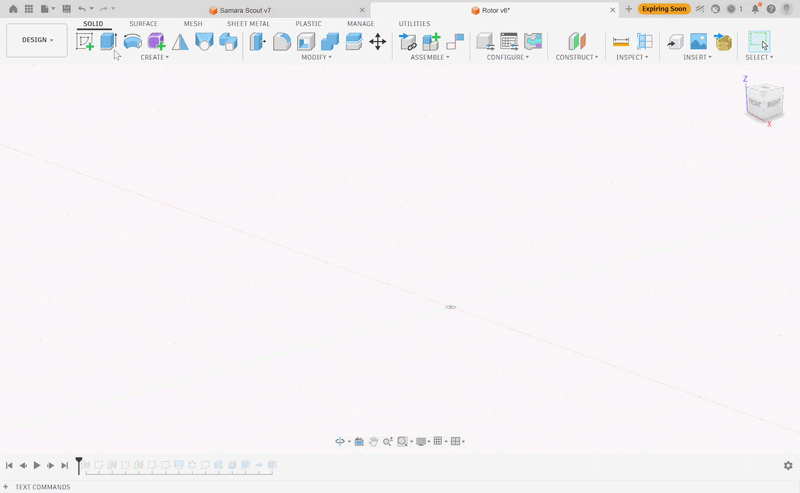Switch to the MANAGE tab

click(x=361, y=23)
